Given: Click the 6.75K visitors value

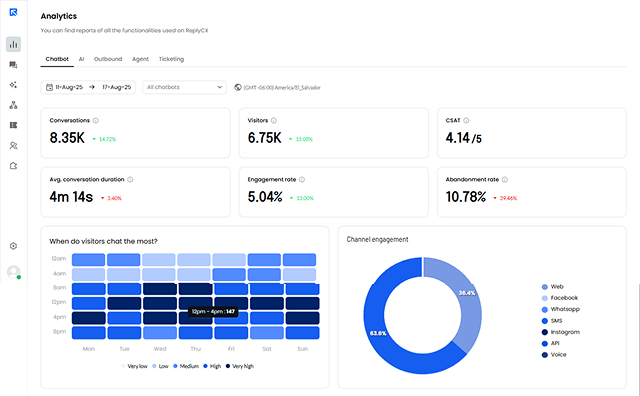Looking at the screenshot, I should pos(264,138).
